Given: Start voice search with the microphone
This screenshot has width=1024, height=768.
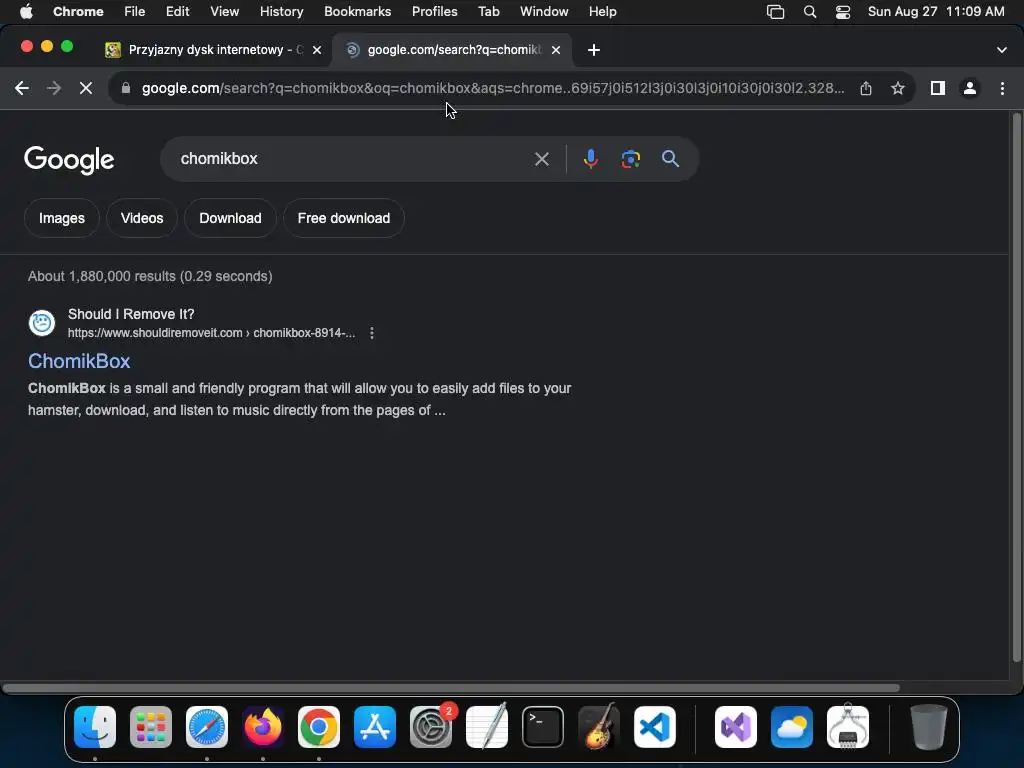Looking at the screenshot, I should pyautogui.click(x=590, y=159).
